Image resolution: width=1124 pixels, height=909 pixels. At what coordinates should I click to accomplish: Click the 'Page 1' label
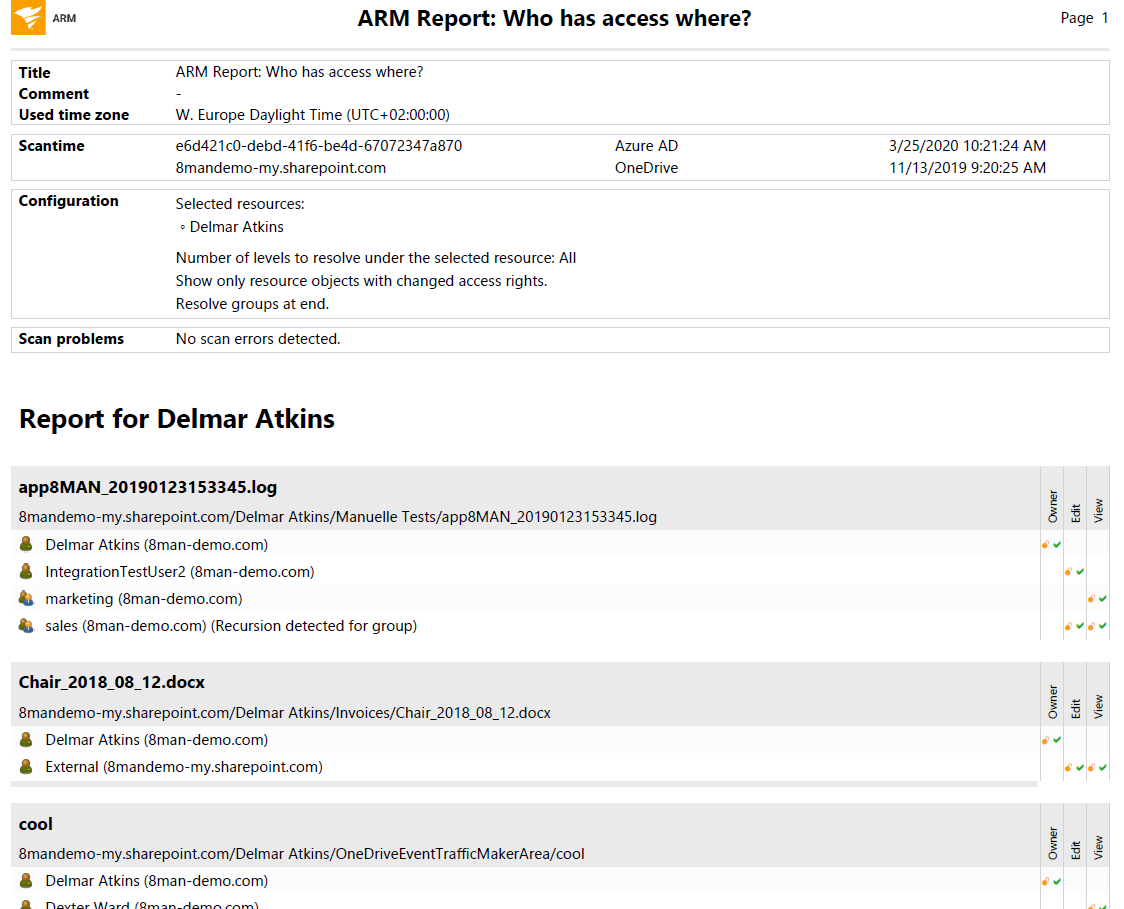tap(1085, 18)
